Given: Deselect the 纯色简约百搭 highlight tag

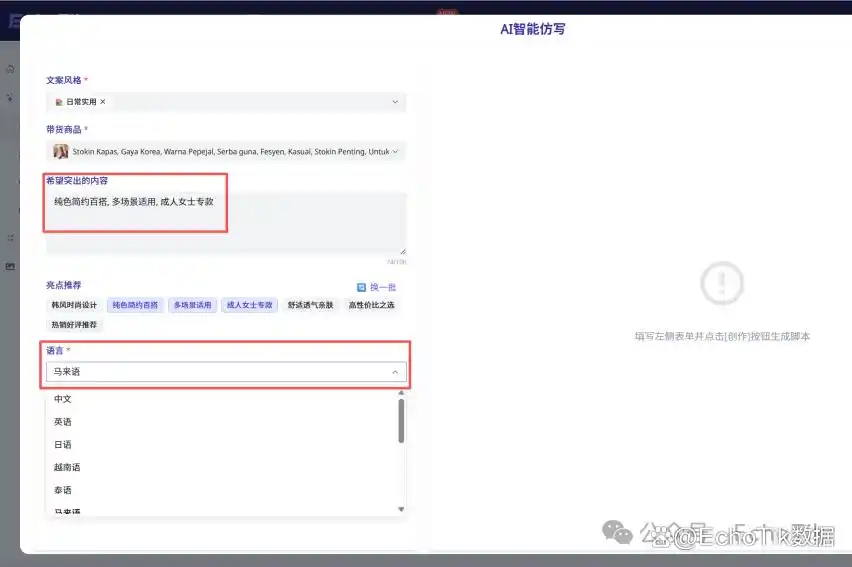Looking at the screenshot, I should click(x=134, y=305).
